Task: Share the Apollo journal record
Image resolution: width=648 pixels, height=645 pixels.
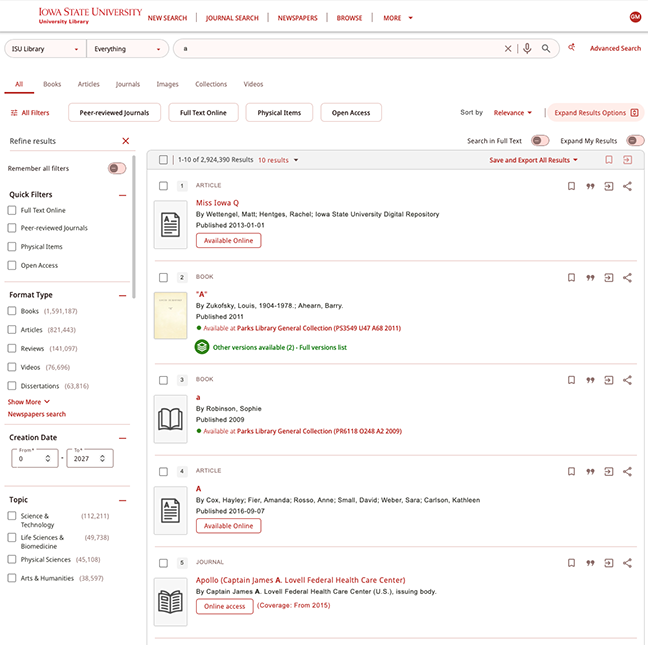Action: click(627, 563)
